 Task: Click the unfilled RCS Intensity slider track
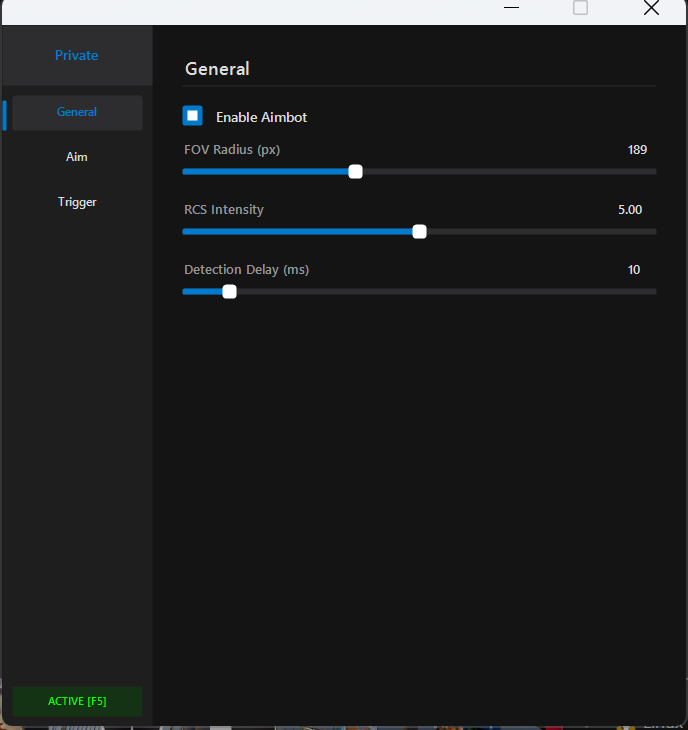[540, 231]
